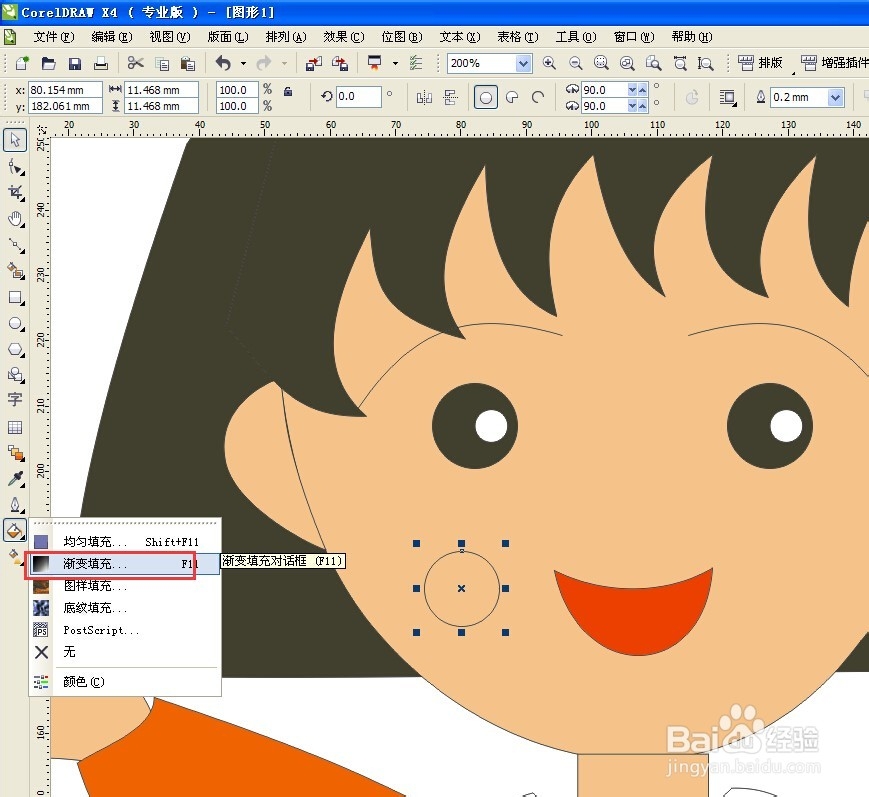
Task: Select the full Ellipse shape mode
Action: tap(485, 98)
